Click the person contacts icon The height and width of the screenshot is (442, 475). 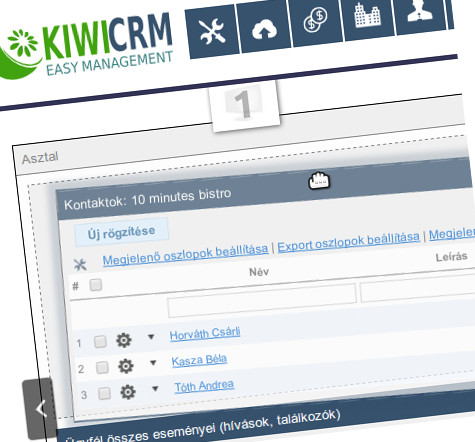coord(420,13)
